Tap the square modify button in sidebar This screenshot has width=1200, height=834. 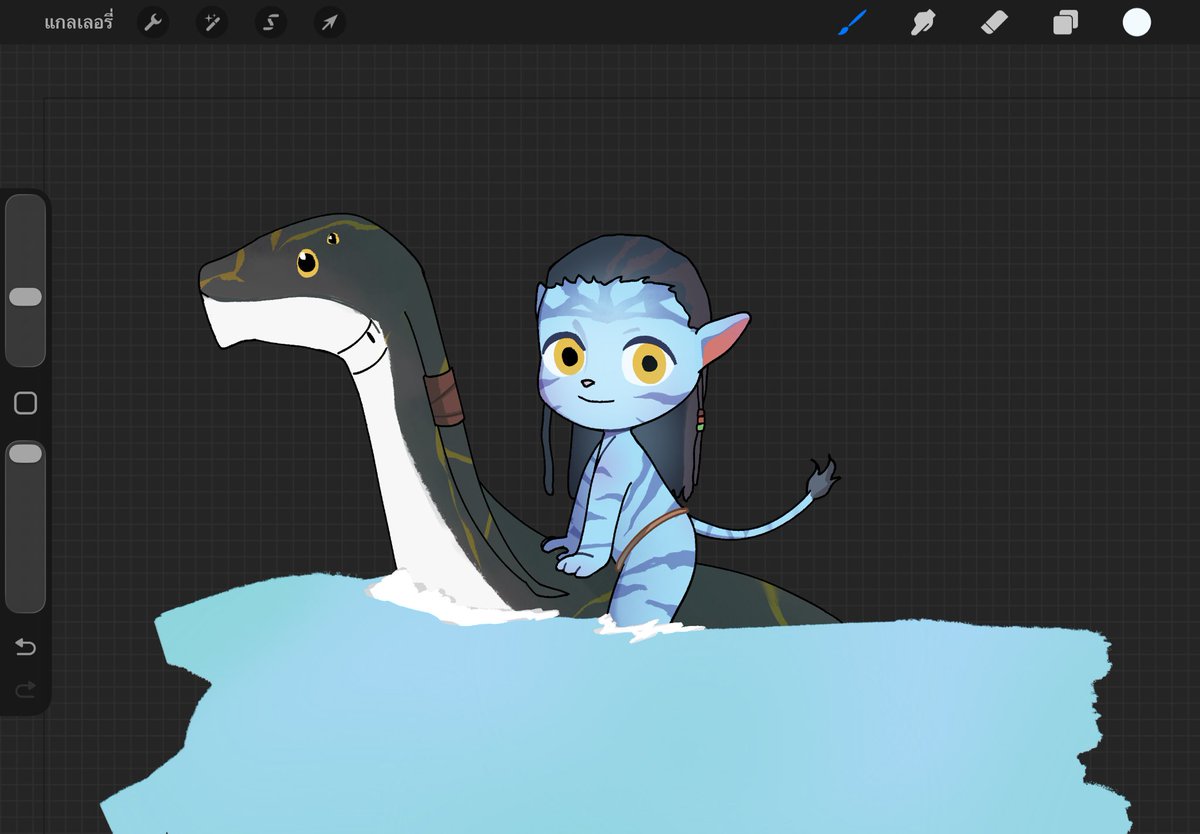[x=25, y=403]
